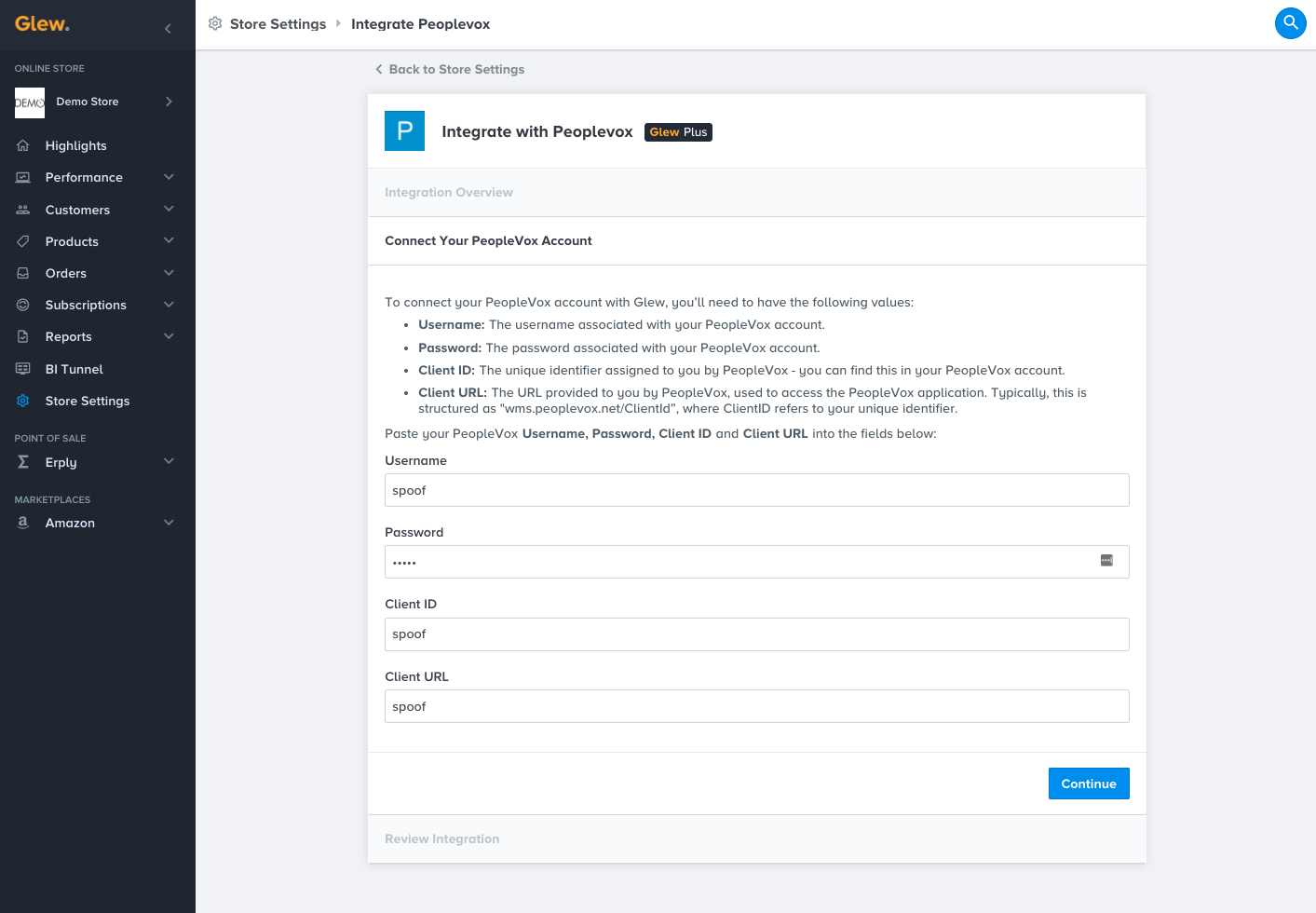
Task: Click the Glew Plus badge
Action: [678, 132]
